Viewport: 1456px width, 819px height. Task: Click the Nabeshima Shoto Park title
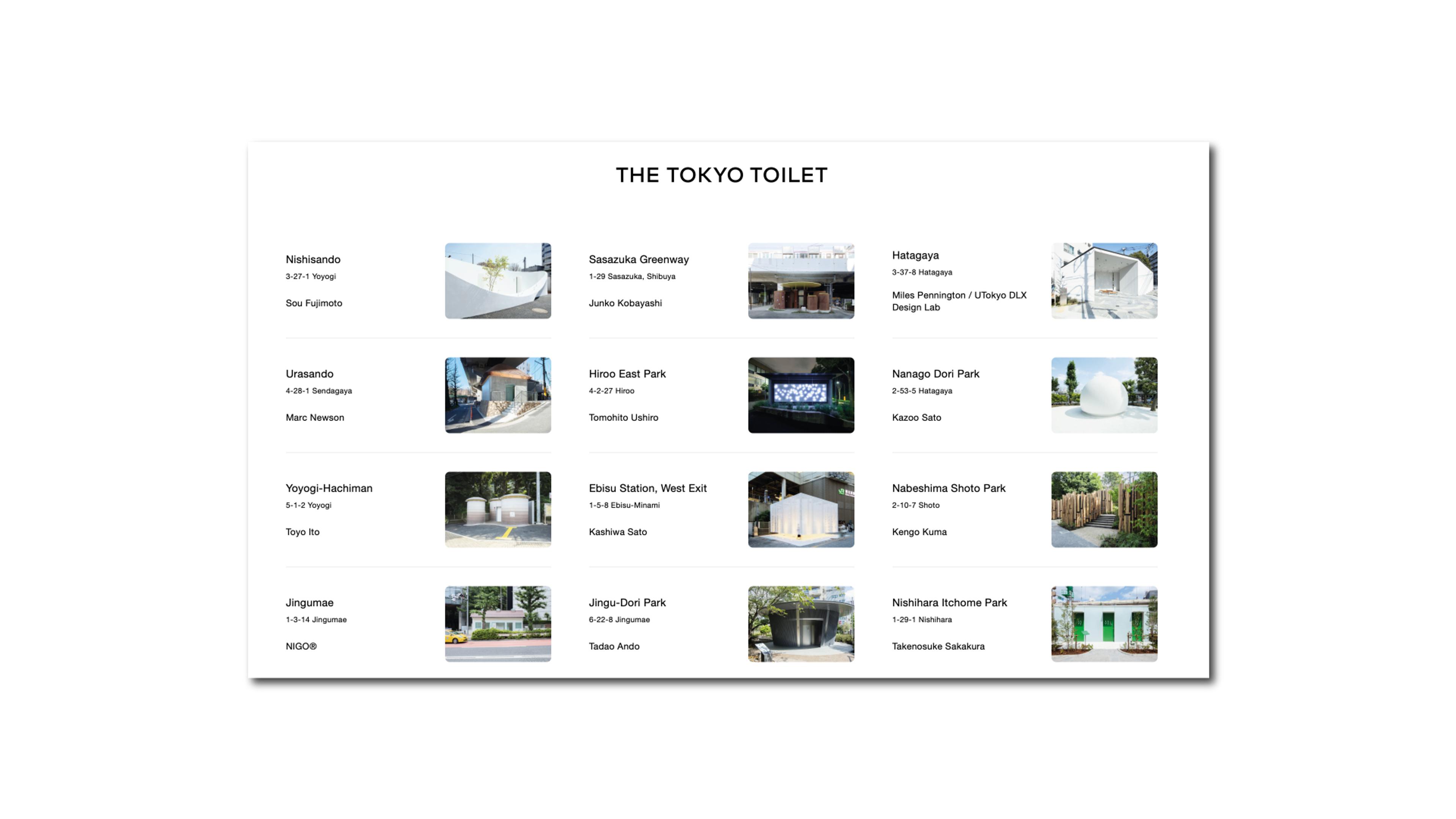click(948, 488)
